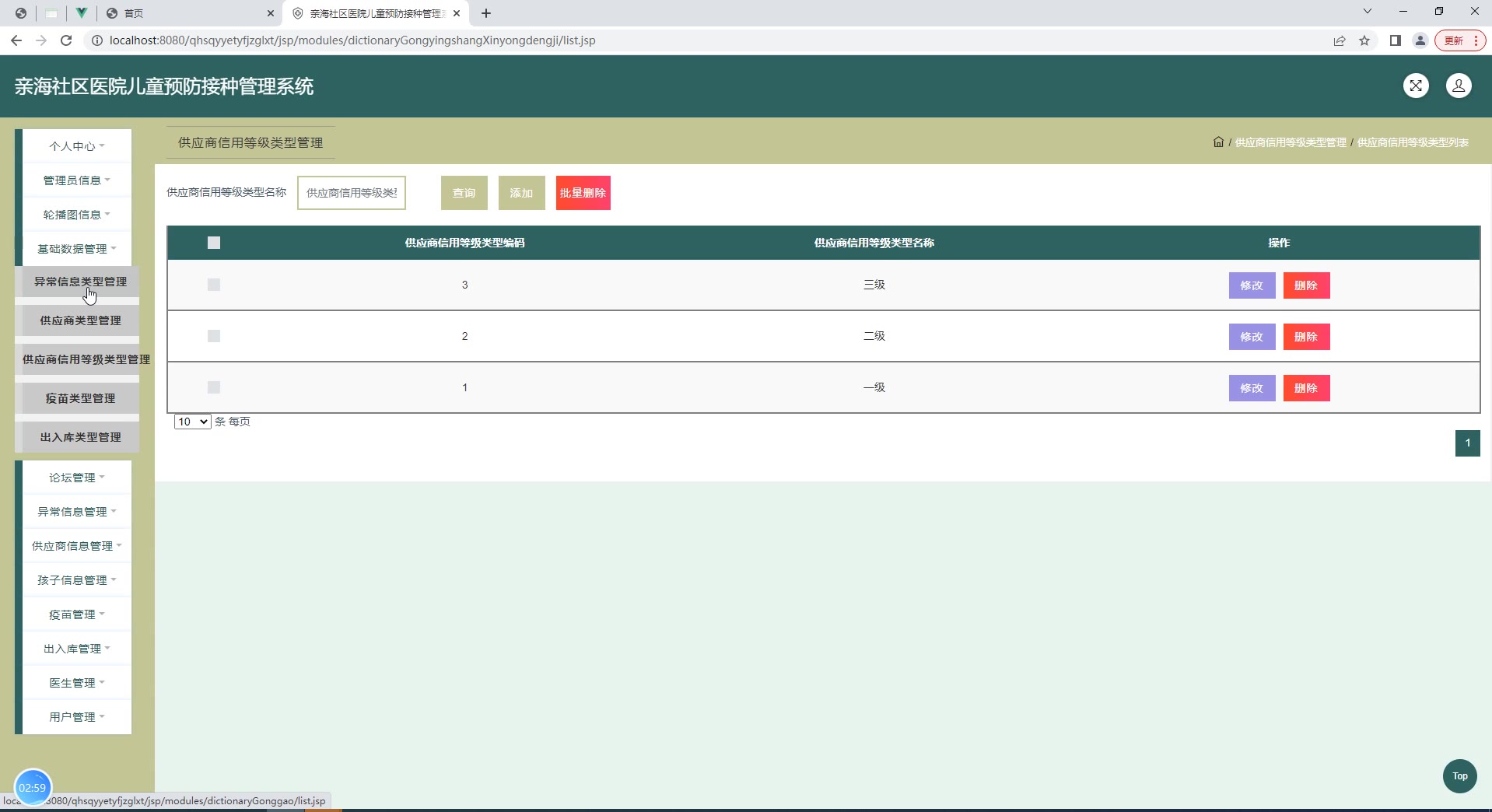
Task: Click the 供应商信用等级类型名称 column header
Action: tap(874, 243)
